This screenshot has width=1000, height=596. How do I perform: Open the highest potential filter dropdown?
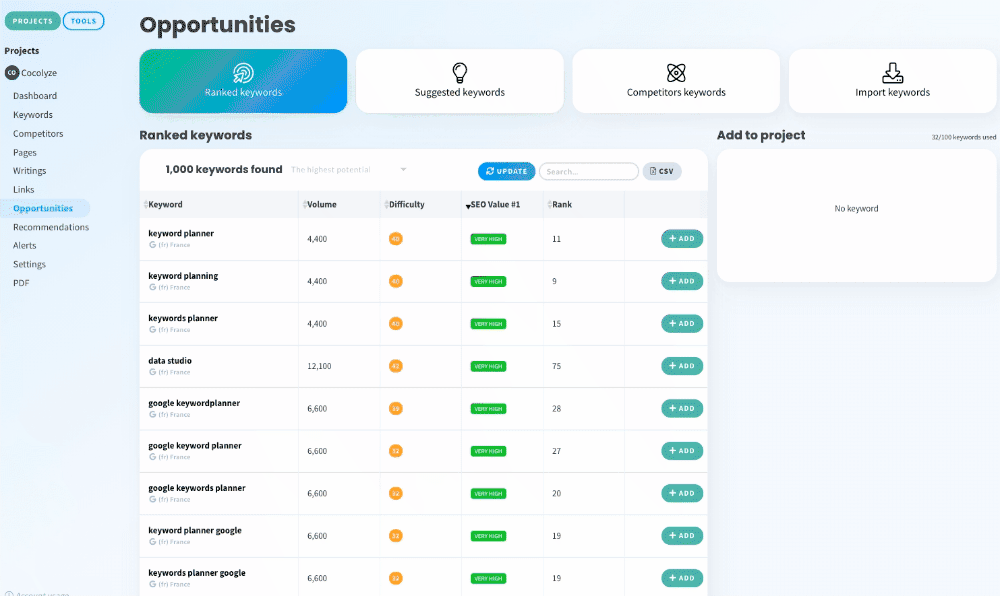point(349,170)
